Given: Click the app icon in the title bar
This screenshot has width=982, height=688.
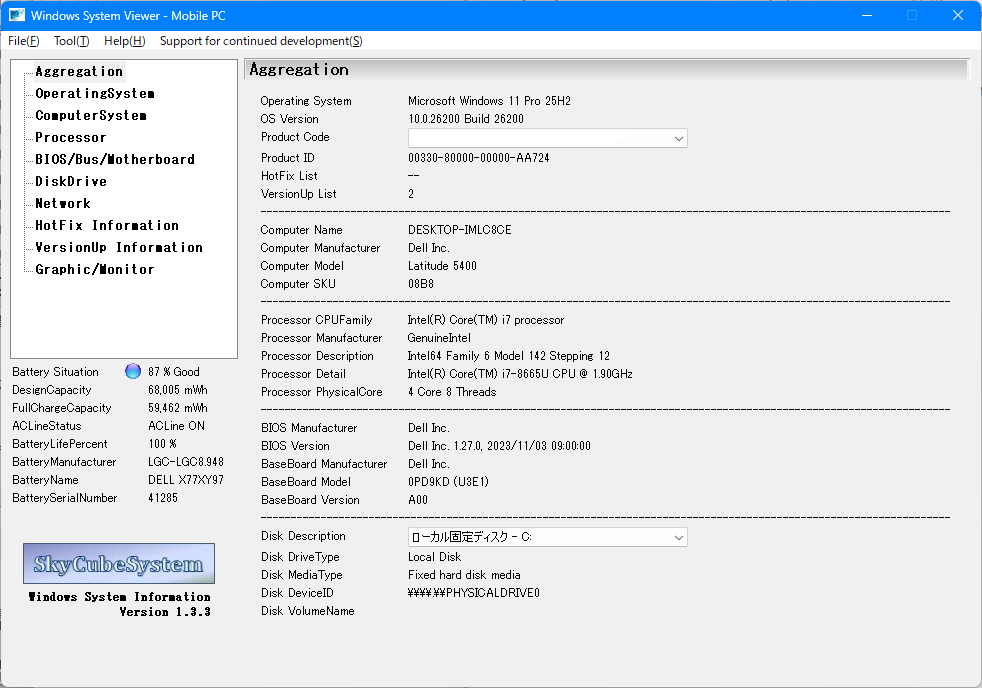Looking at the screenshot, I should click(x=17, y=16).
